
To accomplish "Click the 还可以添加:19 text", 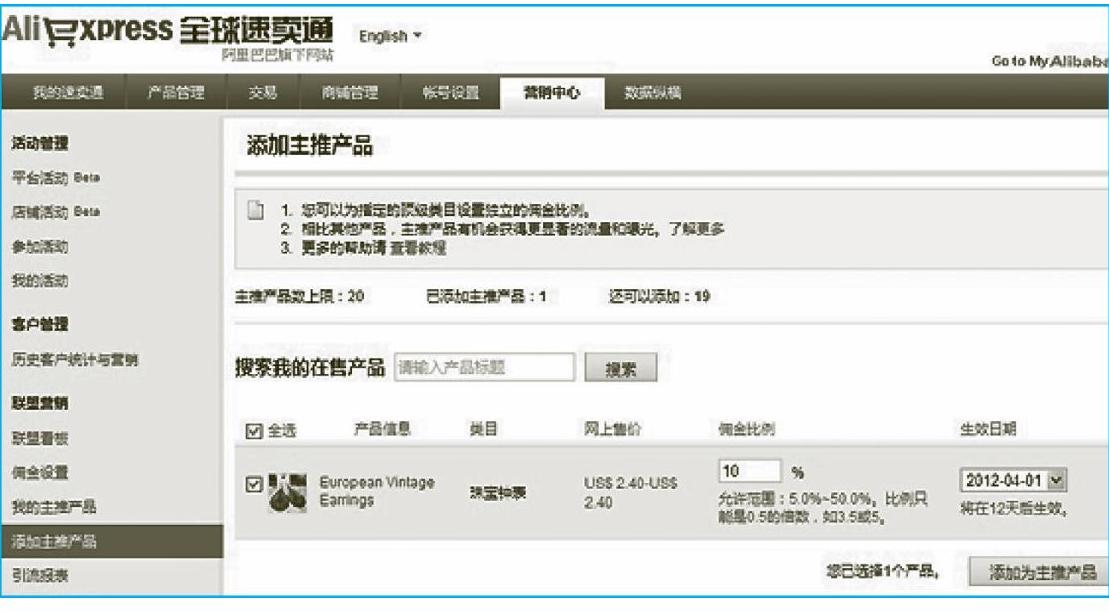I will (x=659, y=296).
